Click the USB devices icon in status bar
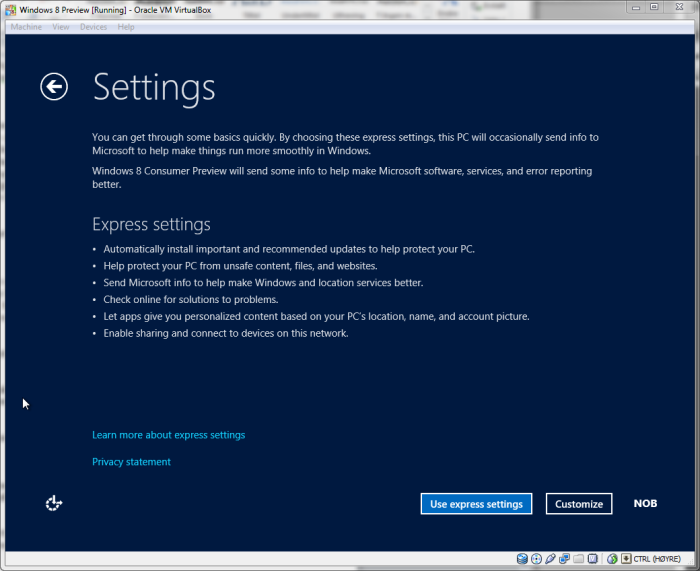700x571 pixels. 550,558
